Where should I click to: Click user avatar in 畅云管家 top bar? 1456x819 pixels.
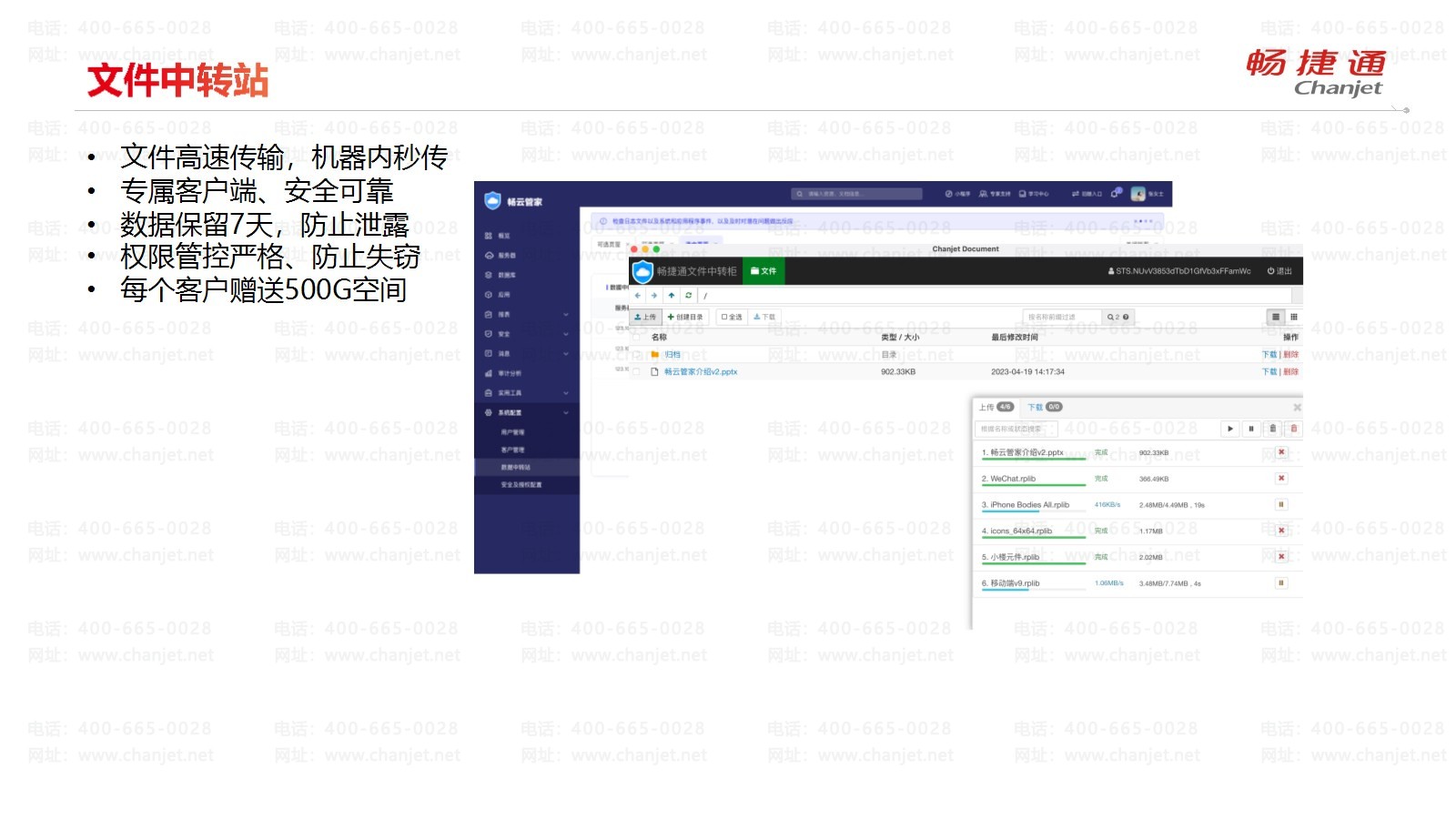1138,194
